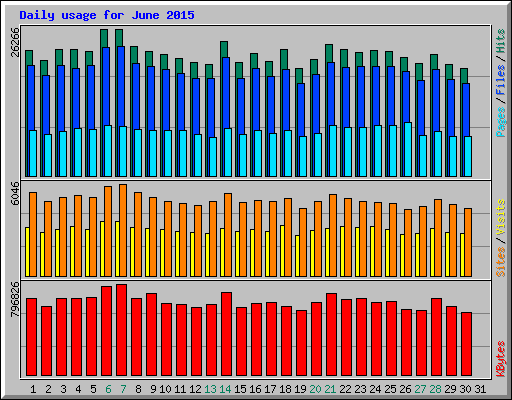The height and width of the screenshot is (400, 512).
Task: Click day label 10 on the x-axis
Action: click(x=165, y=389)
